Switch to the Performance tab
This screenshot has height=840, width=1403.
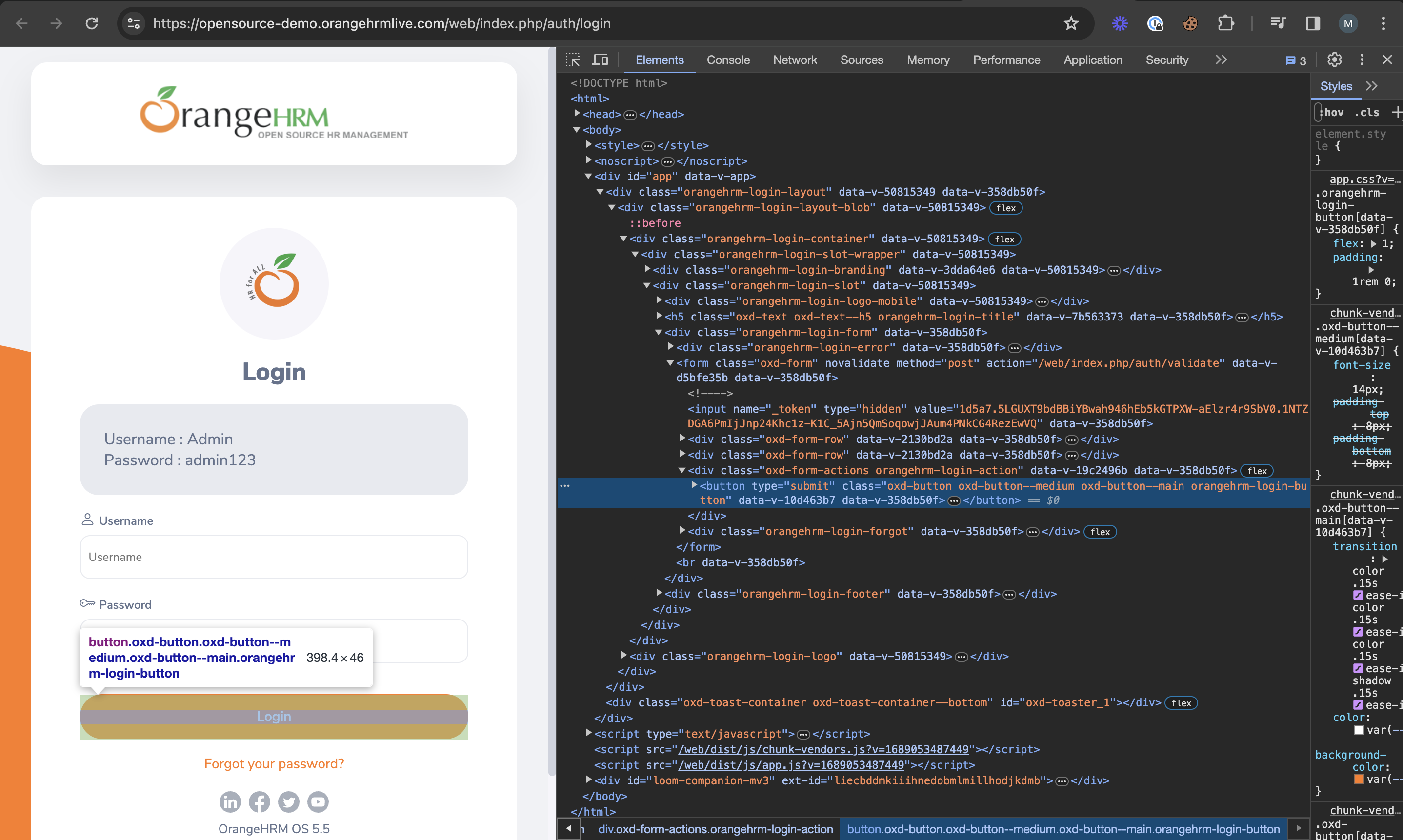1006,60
